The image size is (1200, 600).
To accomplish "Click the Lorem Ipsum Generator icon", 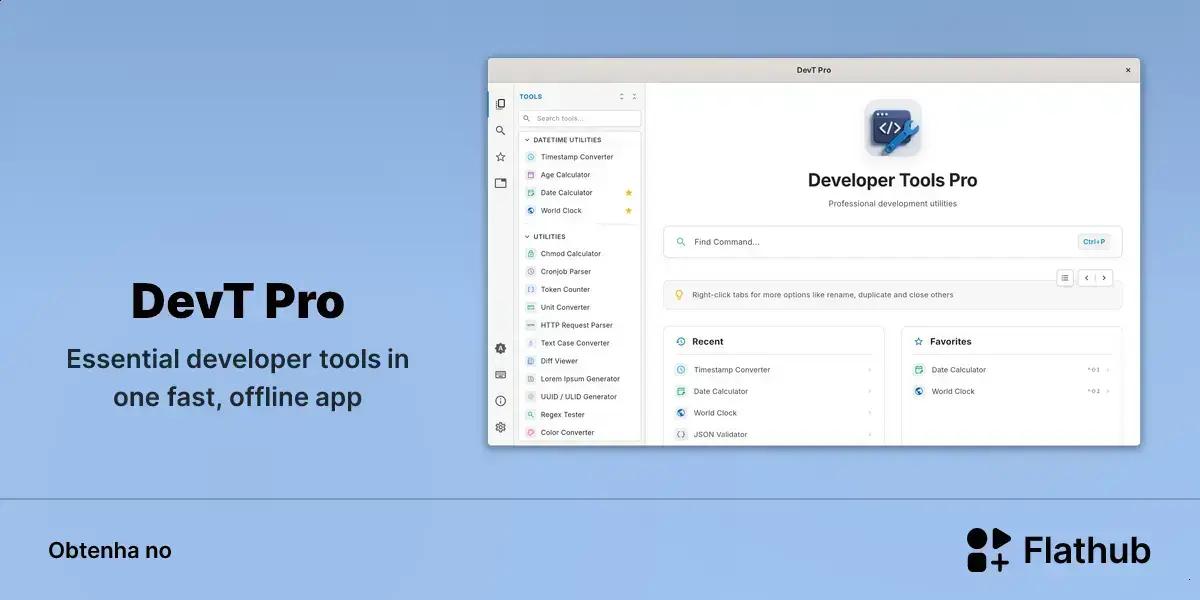I will pyautogui.click(x=531, y=379).
